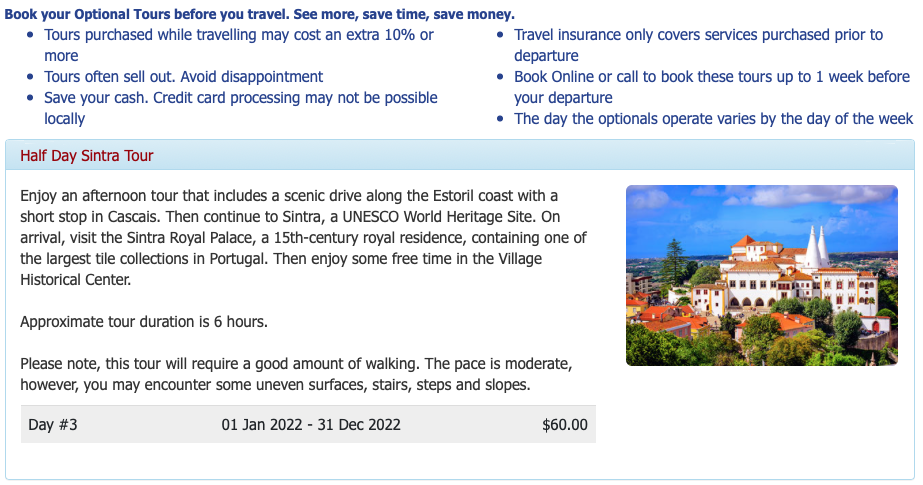Click the Village Historical Center text
This screenshot has width=923, height=485.
281,269
